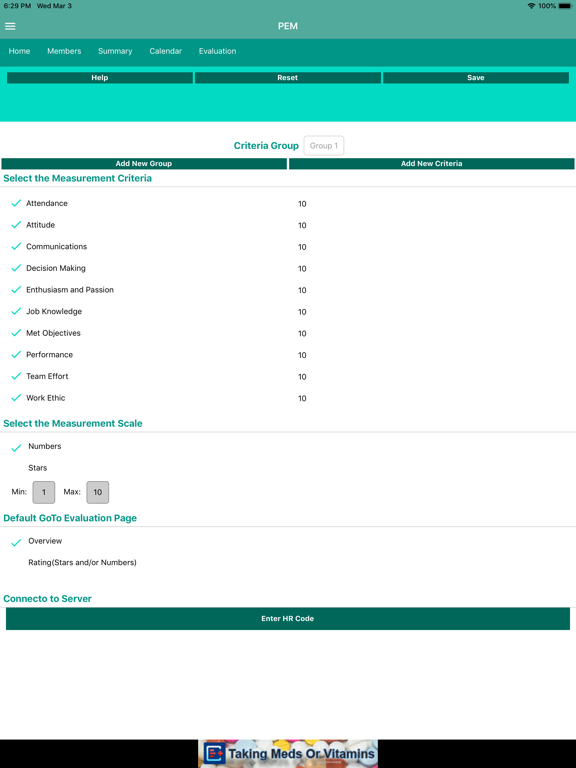576x768 pixels.
Task: Tap the ad app icon in the banner
Action: [215, 754]
